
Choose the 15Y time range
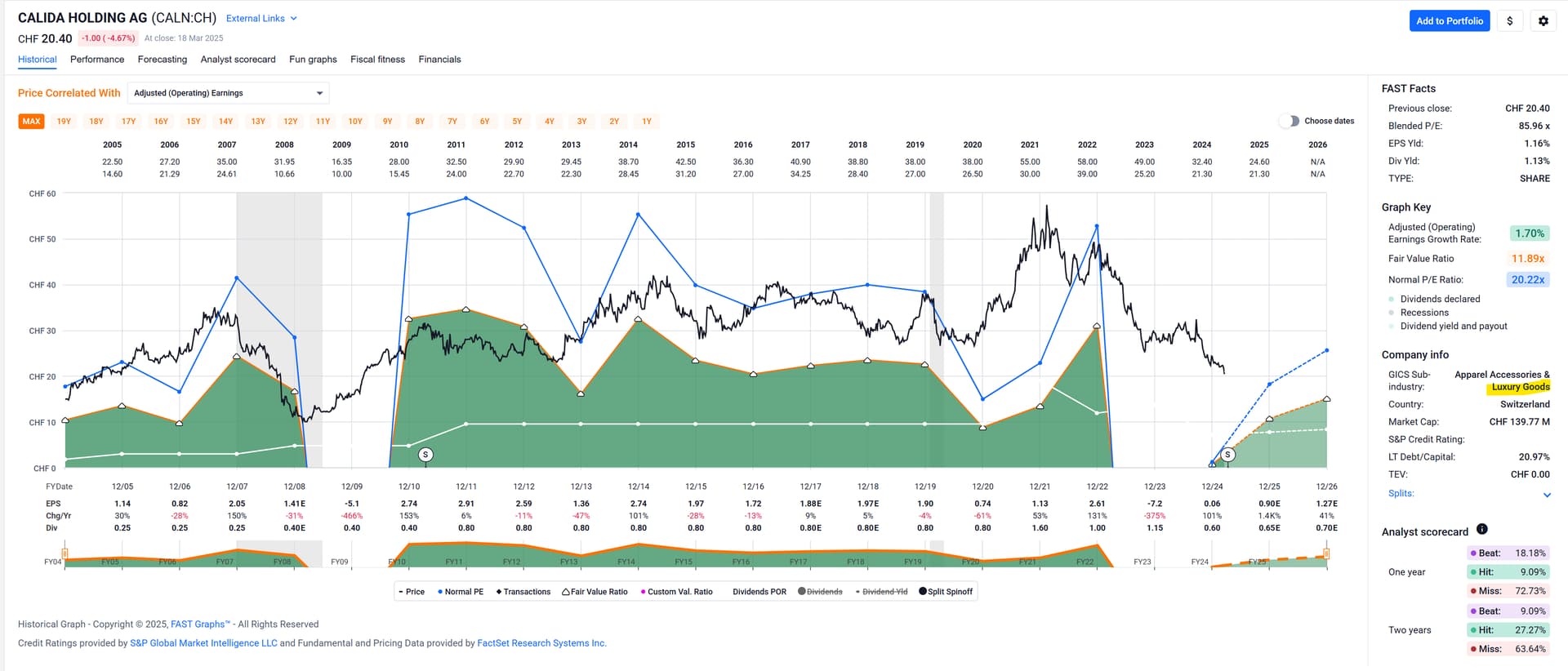coord(194,122)
